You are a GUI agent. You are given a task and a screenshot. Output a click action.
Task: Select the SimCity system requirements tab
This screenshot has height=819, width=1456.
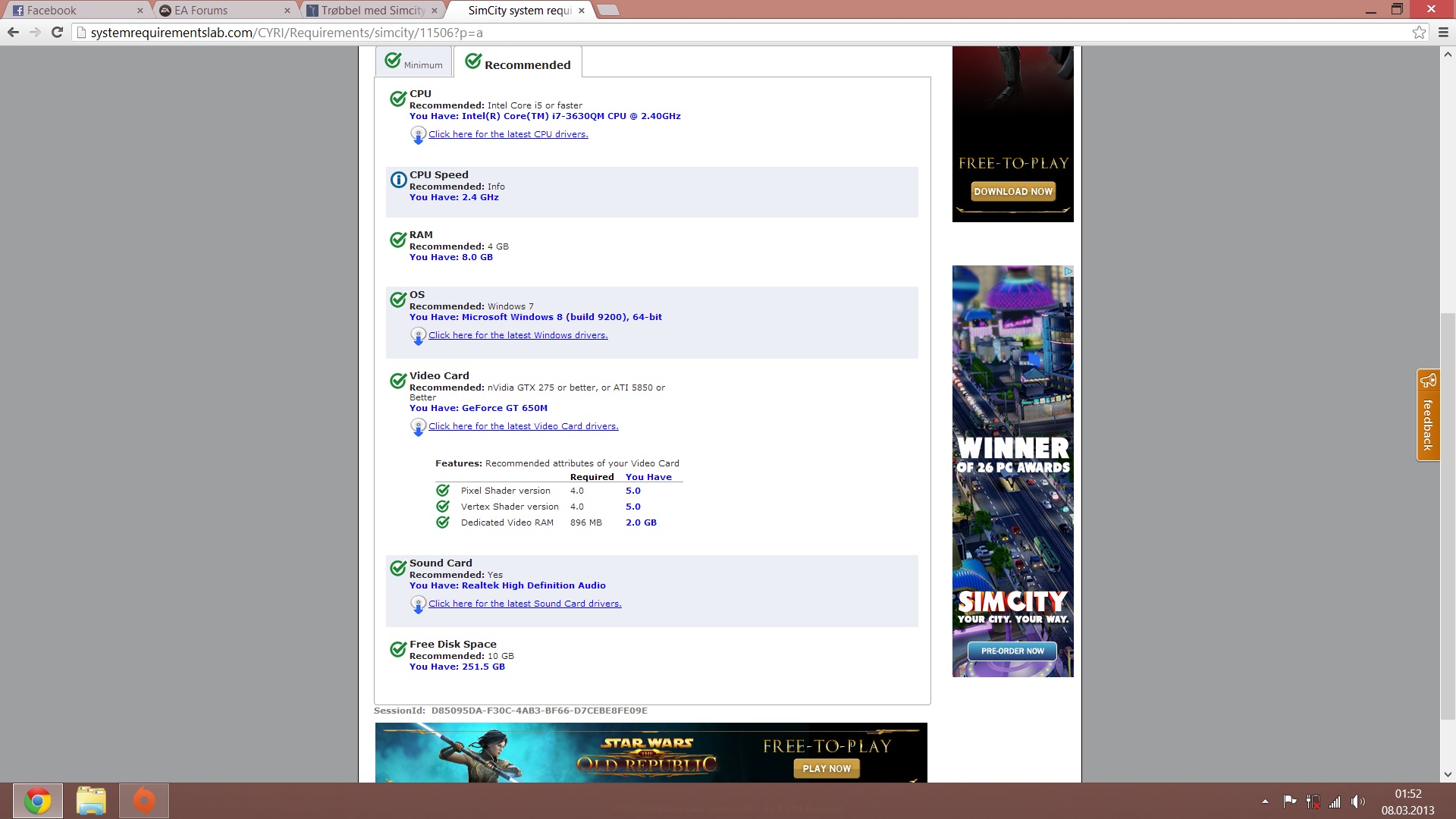point(519,11)
